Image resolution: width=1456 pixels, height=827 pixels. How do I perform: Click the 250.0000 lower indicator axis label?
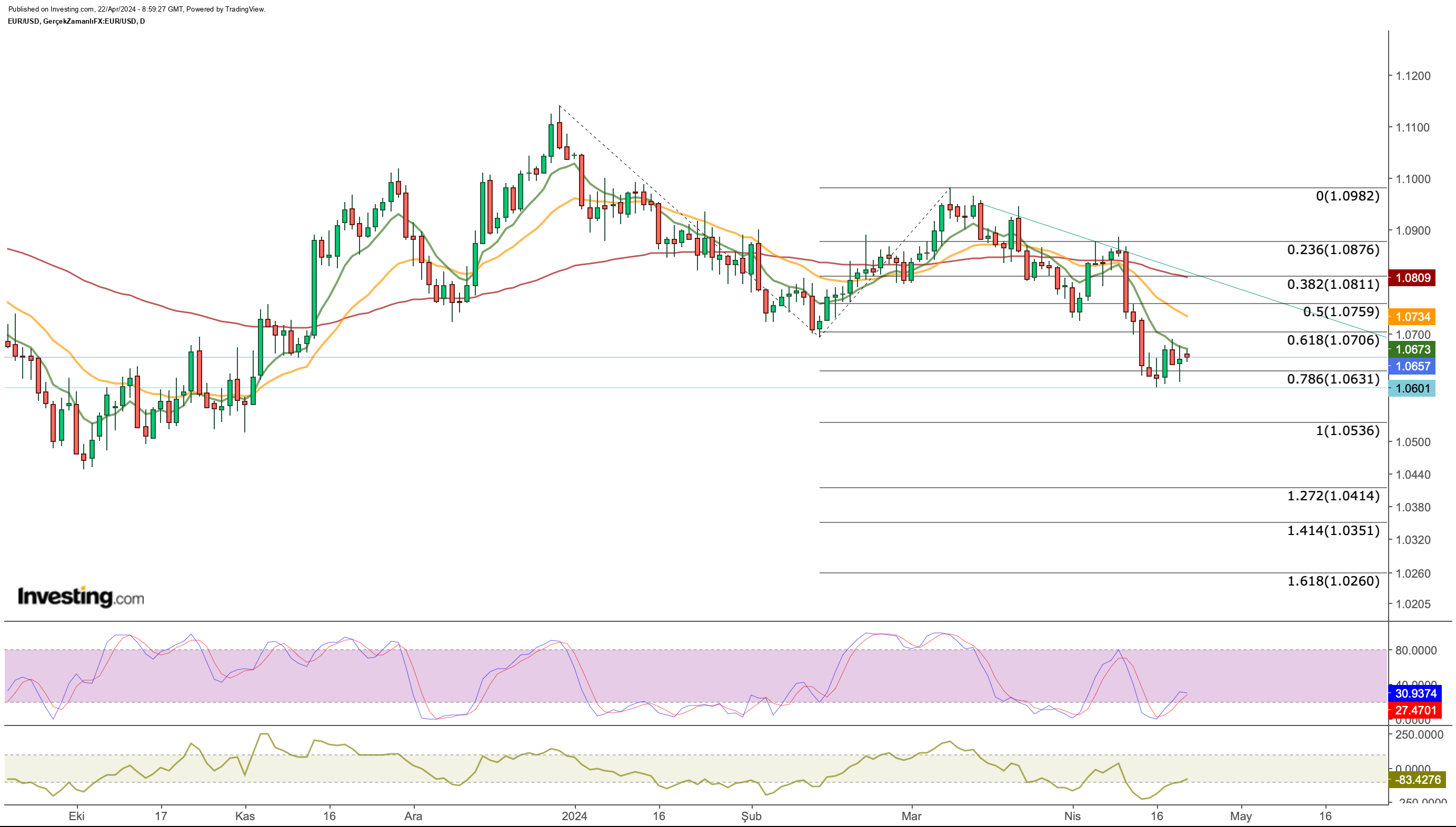point(1419,734)
